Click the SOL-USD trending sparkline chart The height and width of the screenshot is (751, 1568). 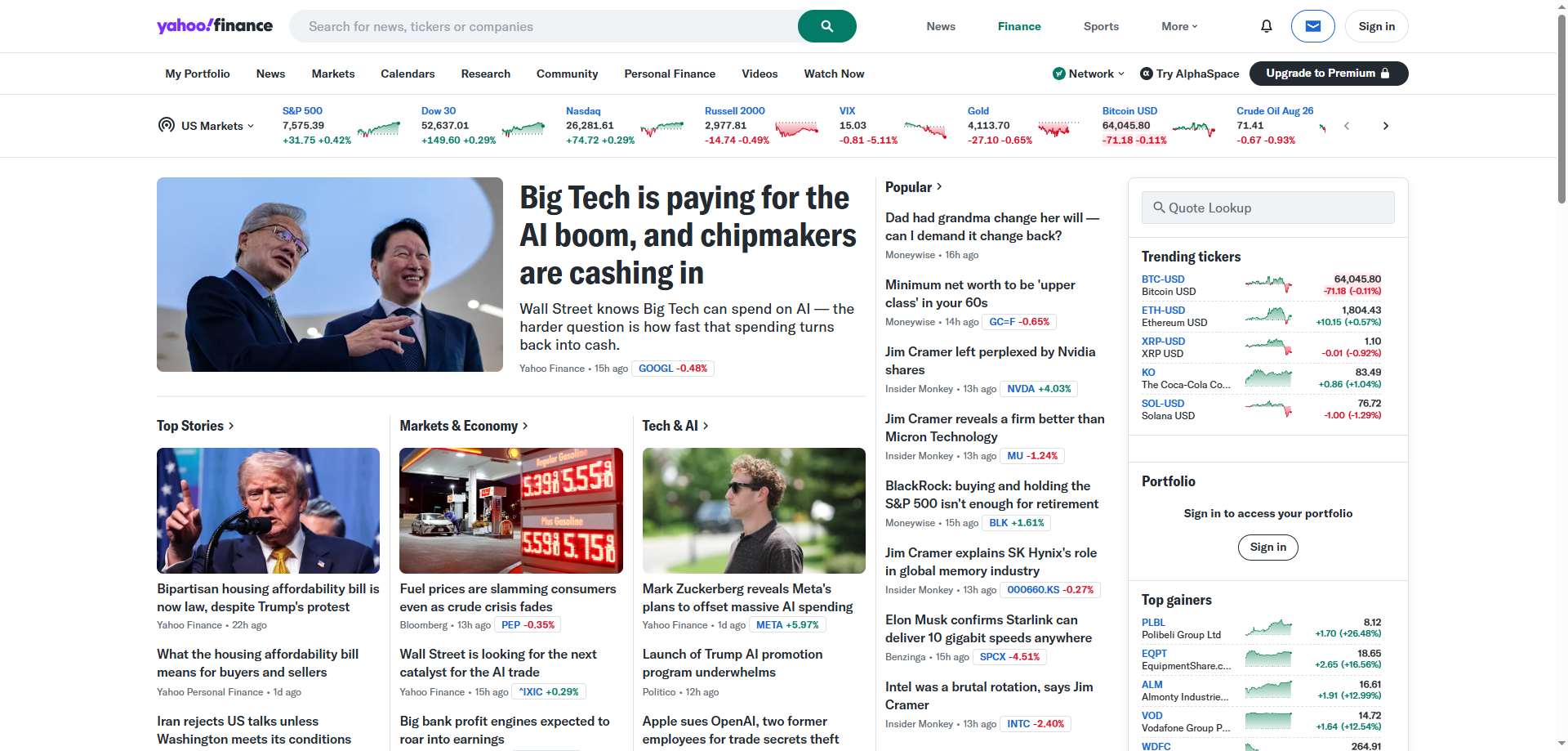(x=1268, y=409)
